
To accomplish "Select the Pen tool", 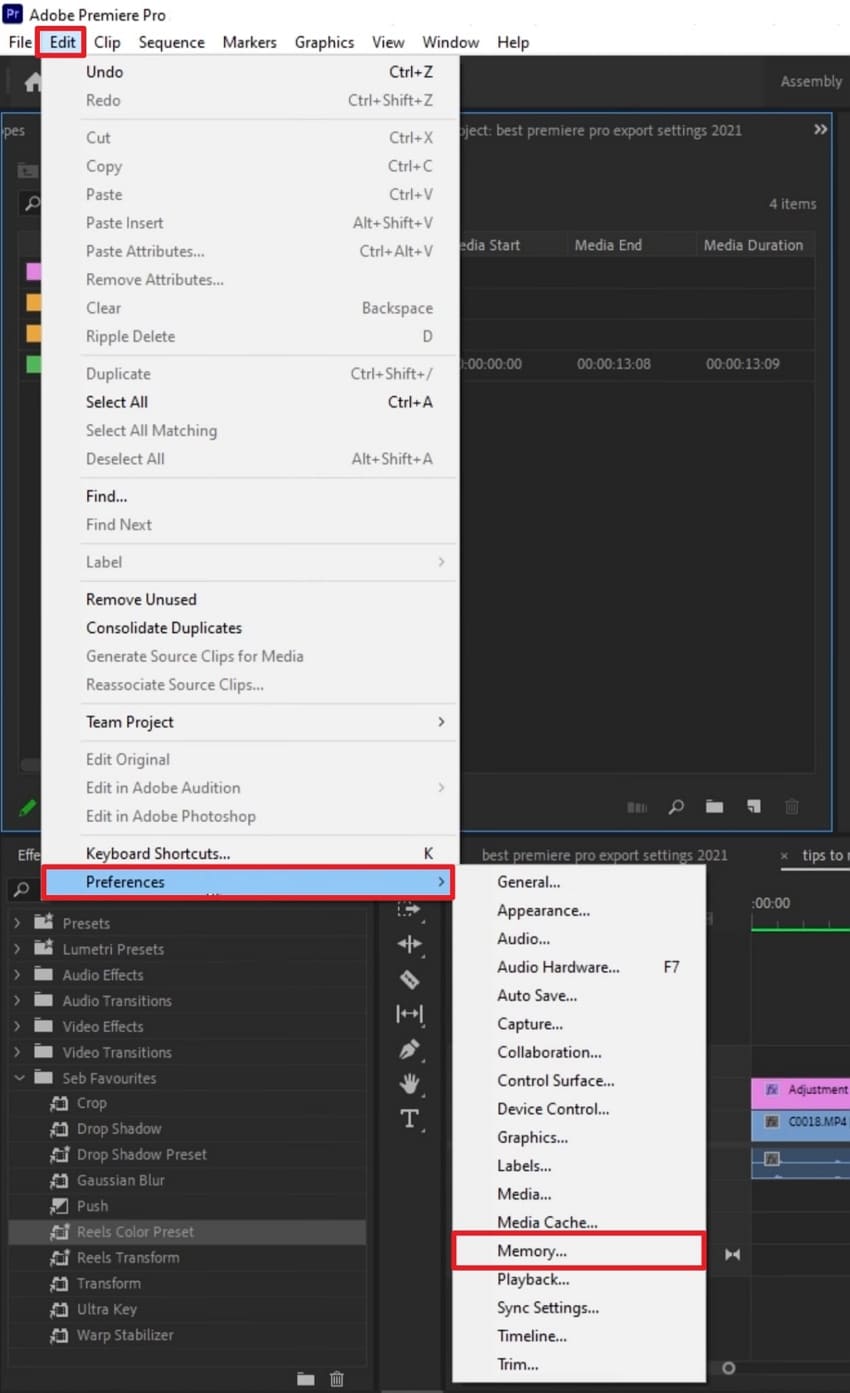I will (x=410, y=1050).
